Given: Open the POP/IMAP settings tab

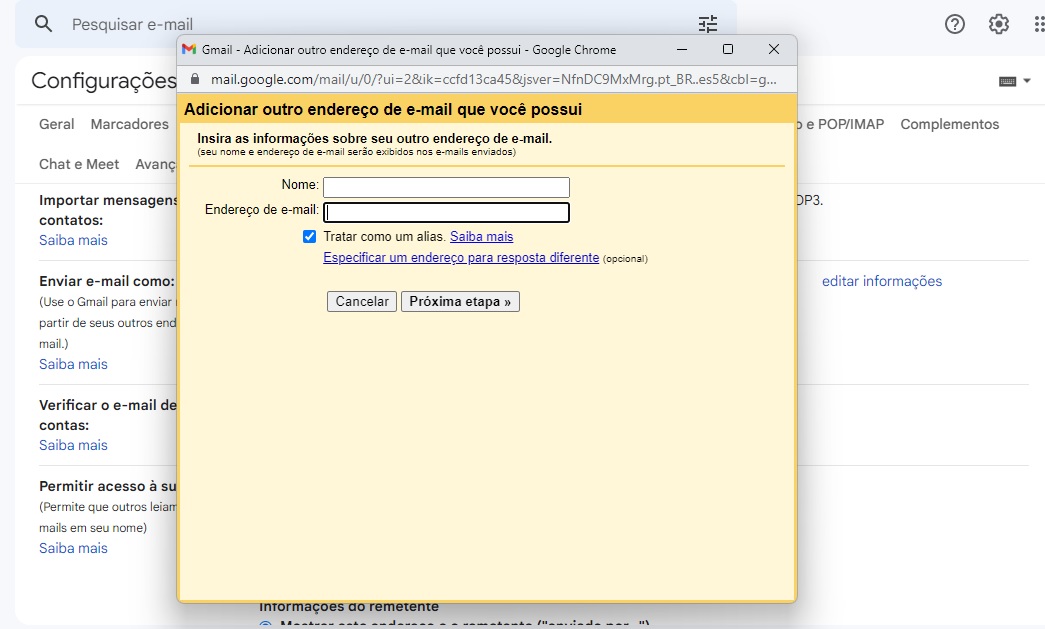Looking at the screenshot, I should coord(843,124).
